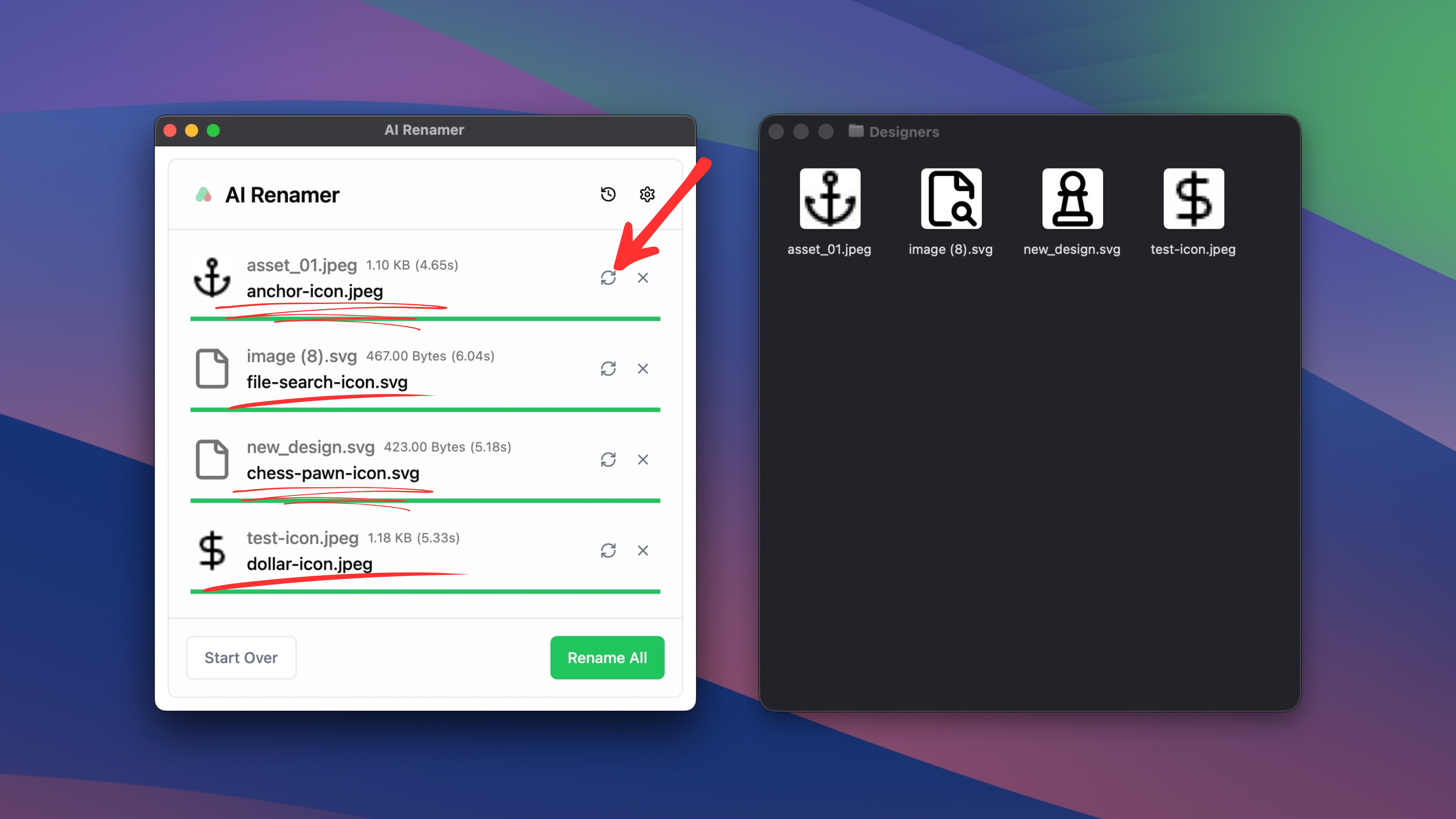The height and width of the screenshot is (819, 1456).
Task: Remove new_design.svg from the list
Action: (x=643, y=460)
